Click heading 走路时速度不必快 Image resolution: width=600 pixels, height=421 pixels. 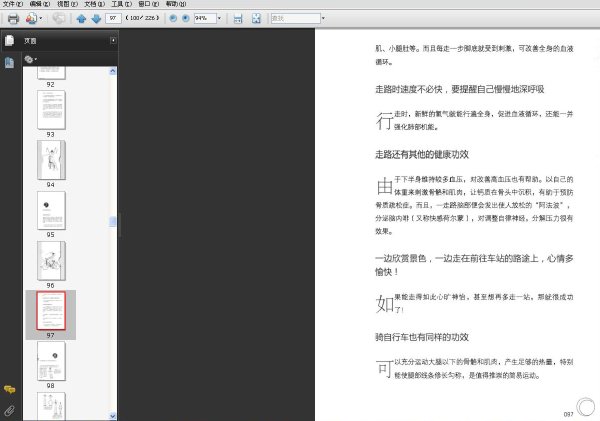pos(408,89)
